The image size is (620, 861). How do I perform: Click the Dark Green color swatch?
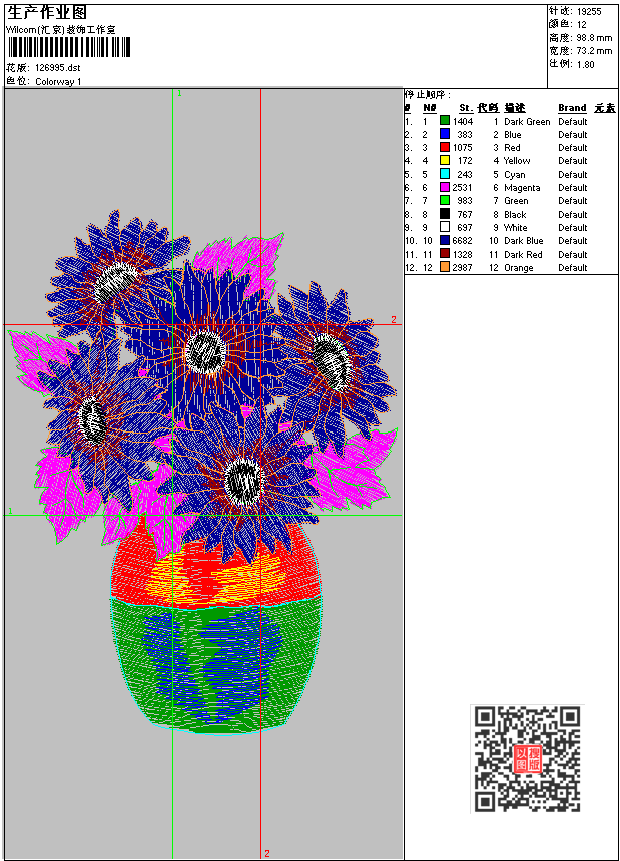point(445,120)
